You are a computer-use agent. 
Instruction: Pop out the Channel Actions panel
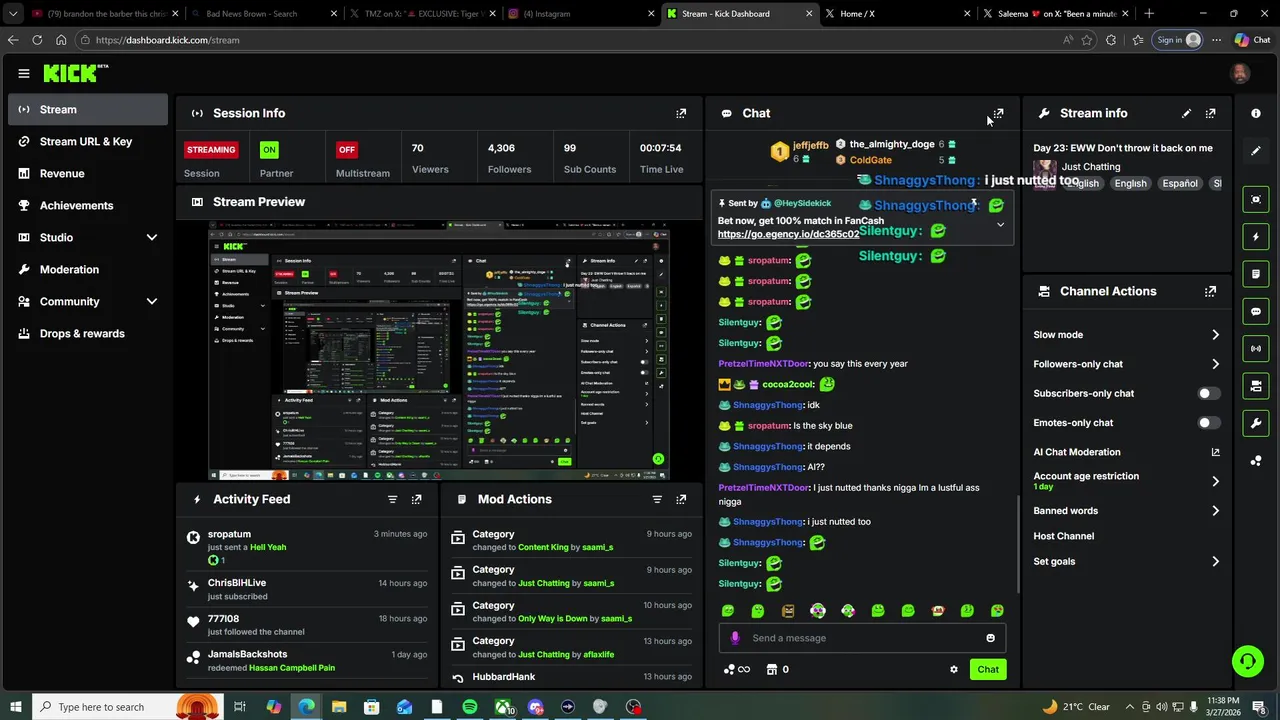[x=1210, y=291]
